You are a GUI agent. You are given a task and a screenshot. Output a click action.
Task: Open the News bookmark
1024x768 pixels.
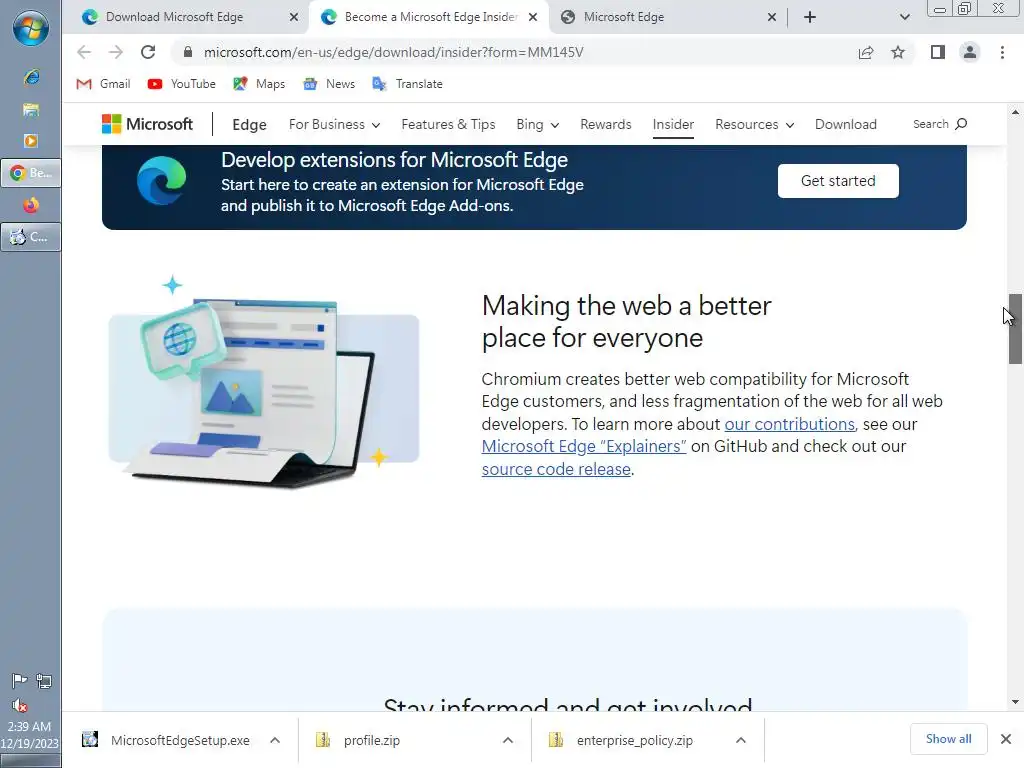click(x=329, y=84)
